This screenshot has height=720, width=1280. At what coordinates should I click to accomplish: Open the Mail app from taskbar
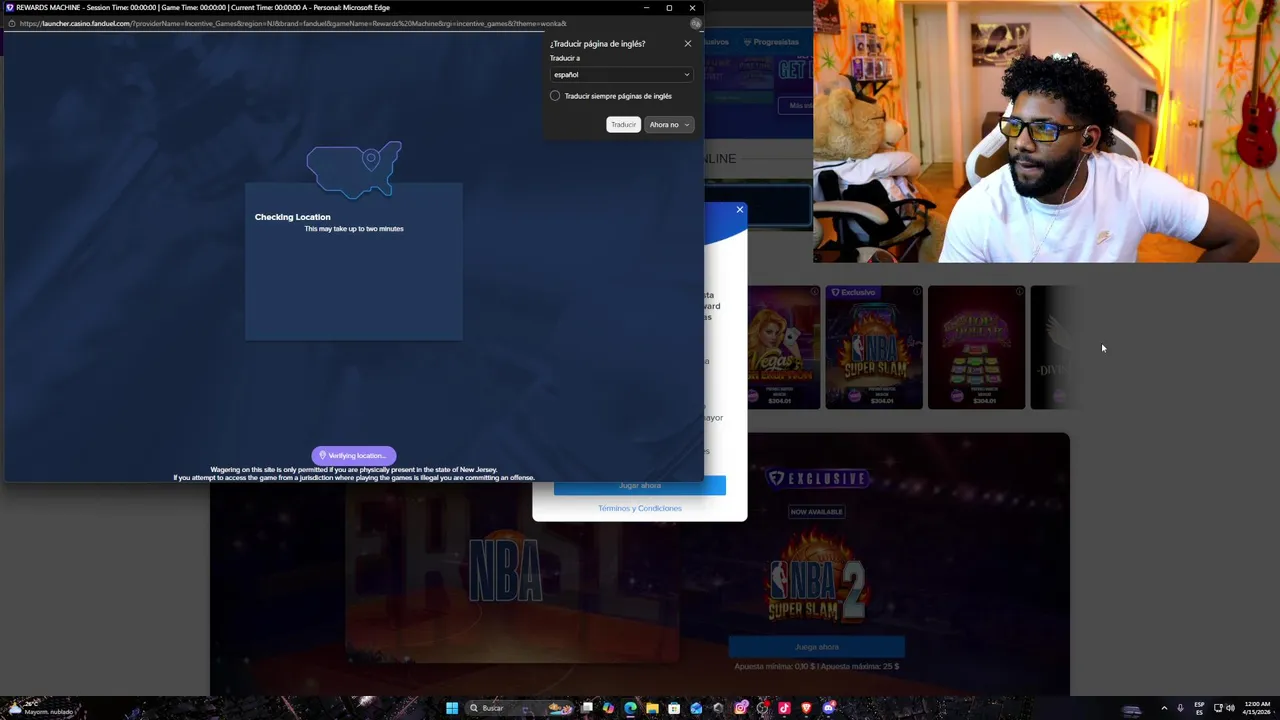point(696,708)
